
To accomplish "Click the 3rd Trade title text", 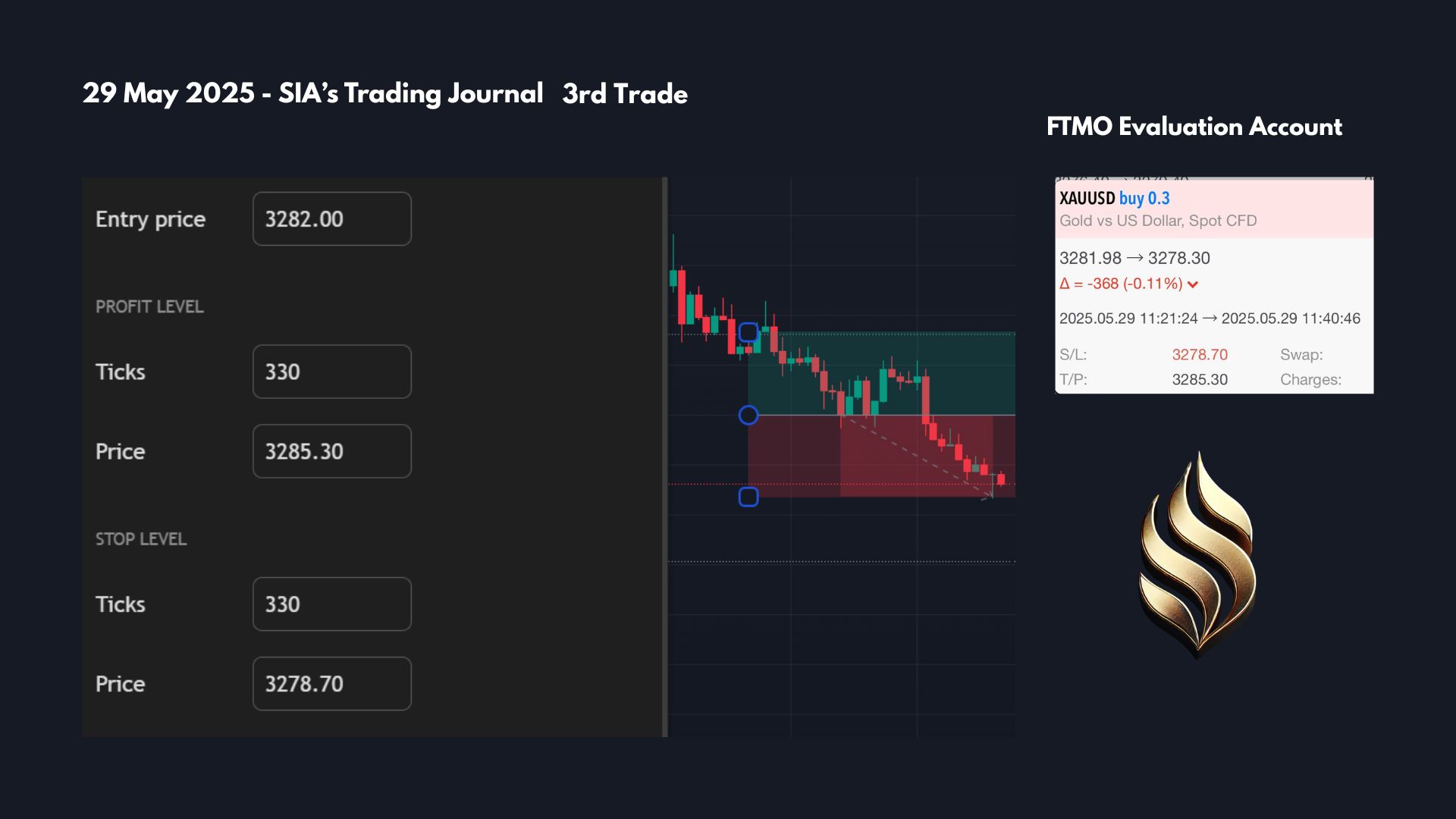I will pos(625,94).
